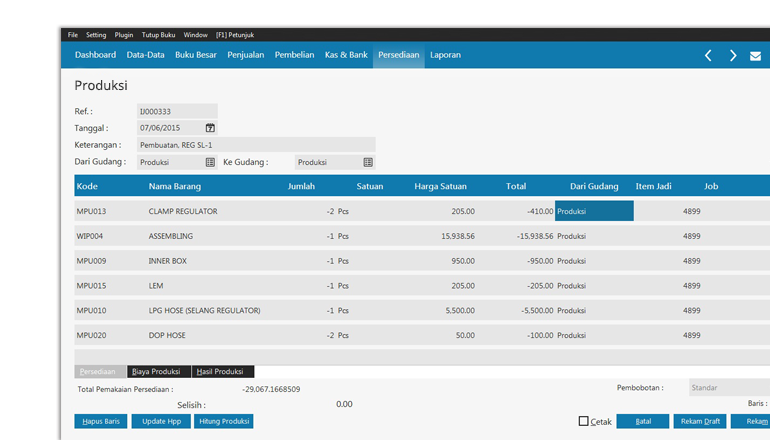Select the Total column header

[x=516, y=186]
